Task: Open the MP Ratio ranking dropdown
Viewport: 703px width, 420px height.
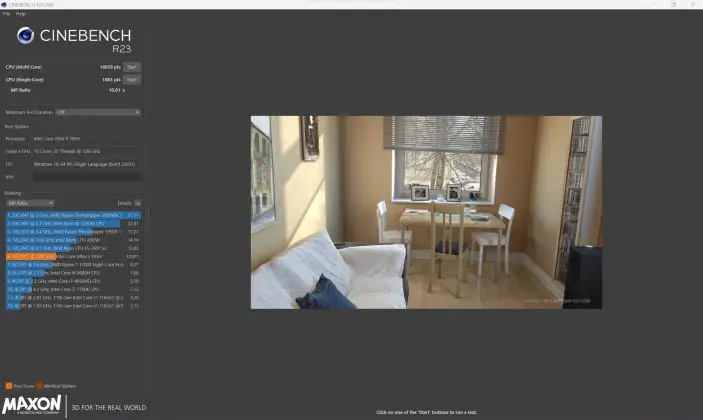Action: coord(30,203)
